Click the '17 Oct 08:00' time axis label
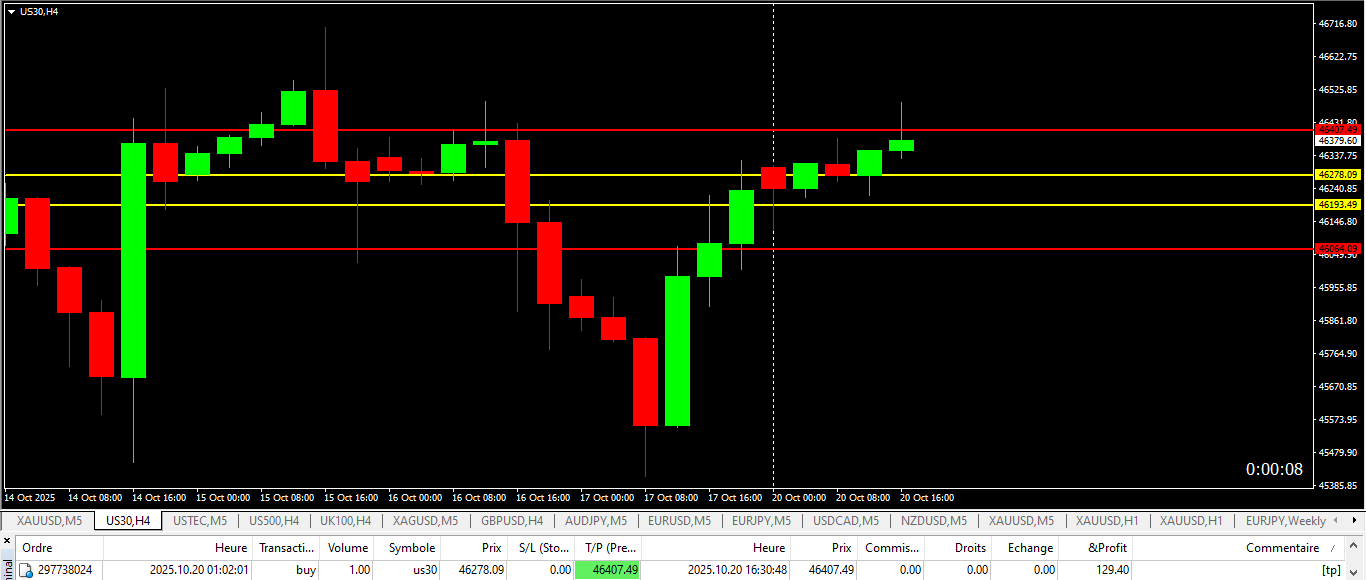The image size is (1366, 580). click(671, 497)
